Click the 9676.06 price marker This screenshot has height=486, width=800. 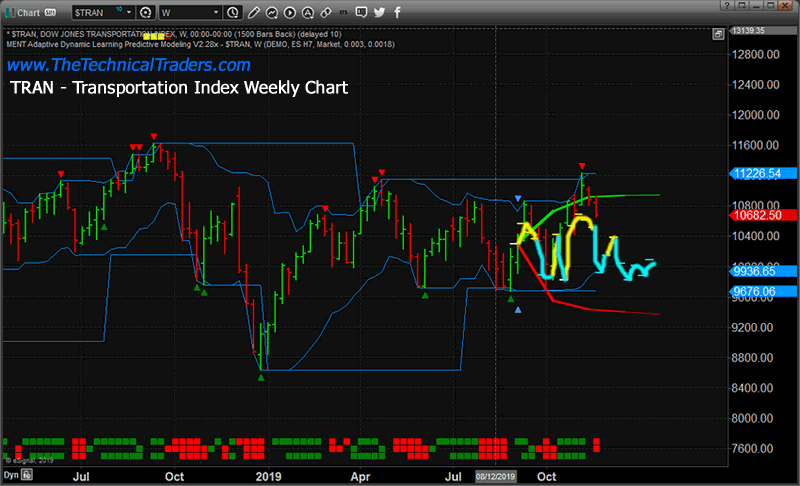coord(763,291)
